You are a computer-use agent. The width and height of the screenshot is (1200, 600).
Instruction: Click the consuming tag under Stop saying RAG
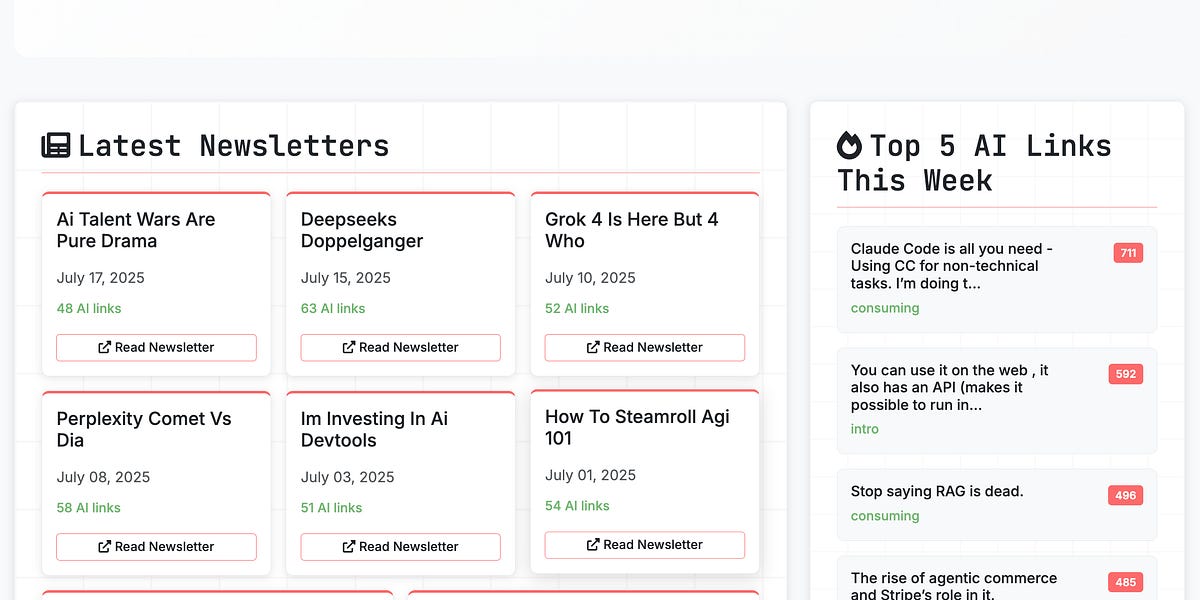point(885,516)
